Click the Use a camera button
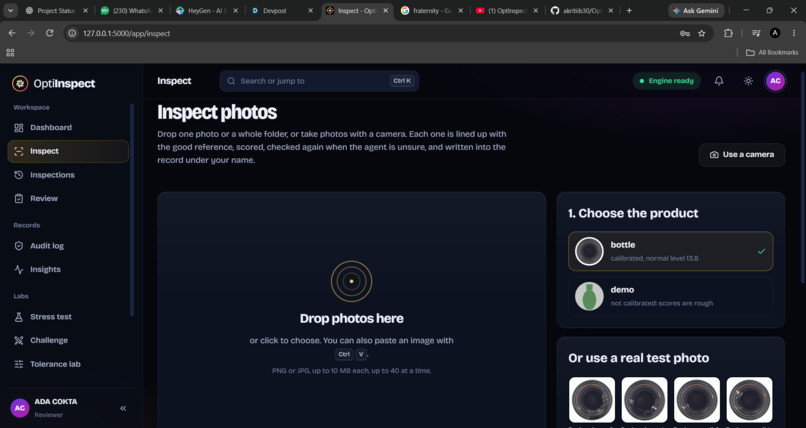The image size is (806, 428). (x=742, y=155)
